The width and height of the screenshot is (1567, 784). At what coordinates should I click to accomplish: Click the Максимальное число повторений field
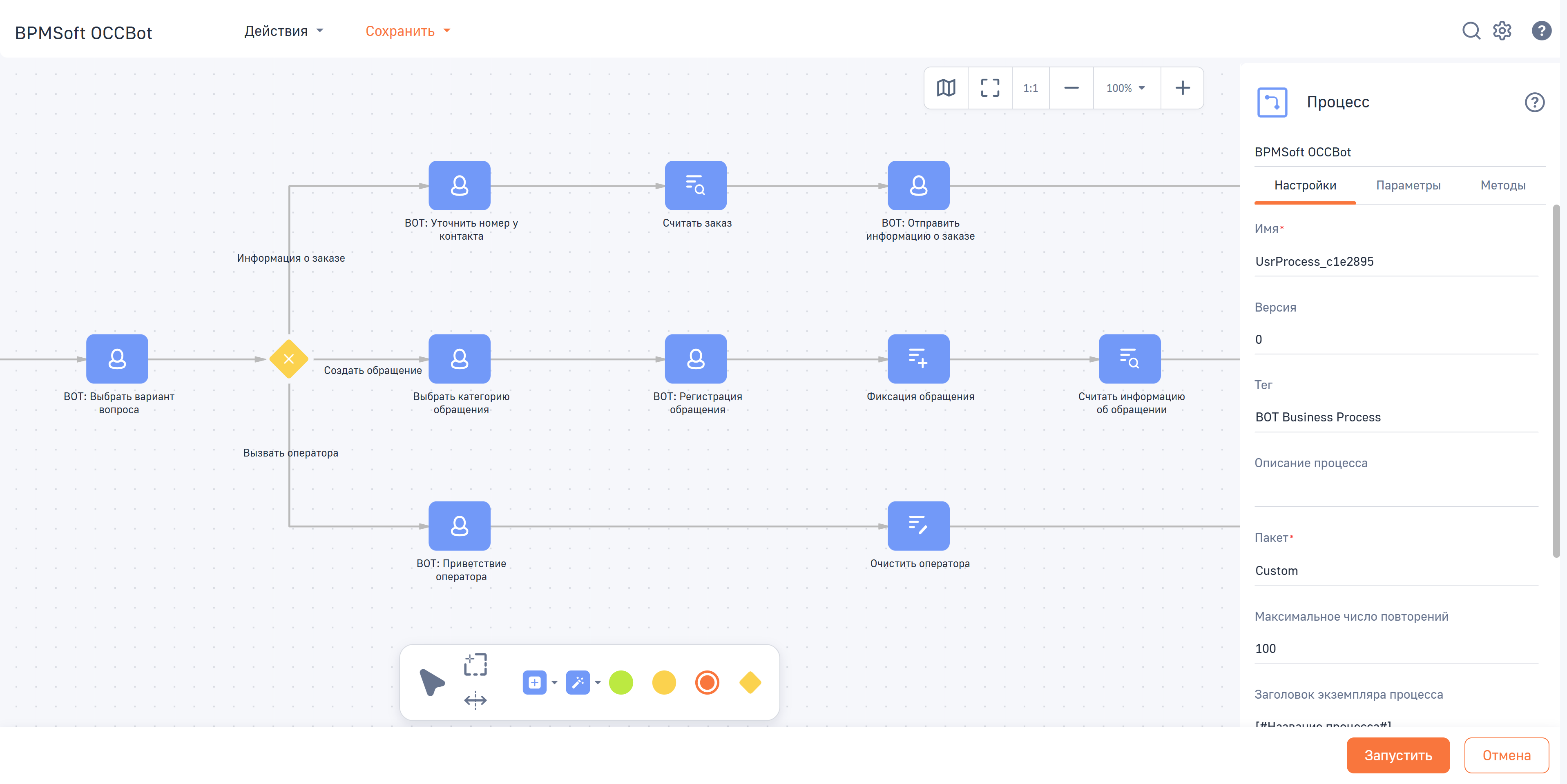[x=1396, y=648]
